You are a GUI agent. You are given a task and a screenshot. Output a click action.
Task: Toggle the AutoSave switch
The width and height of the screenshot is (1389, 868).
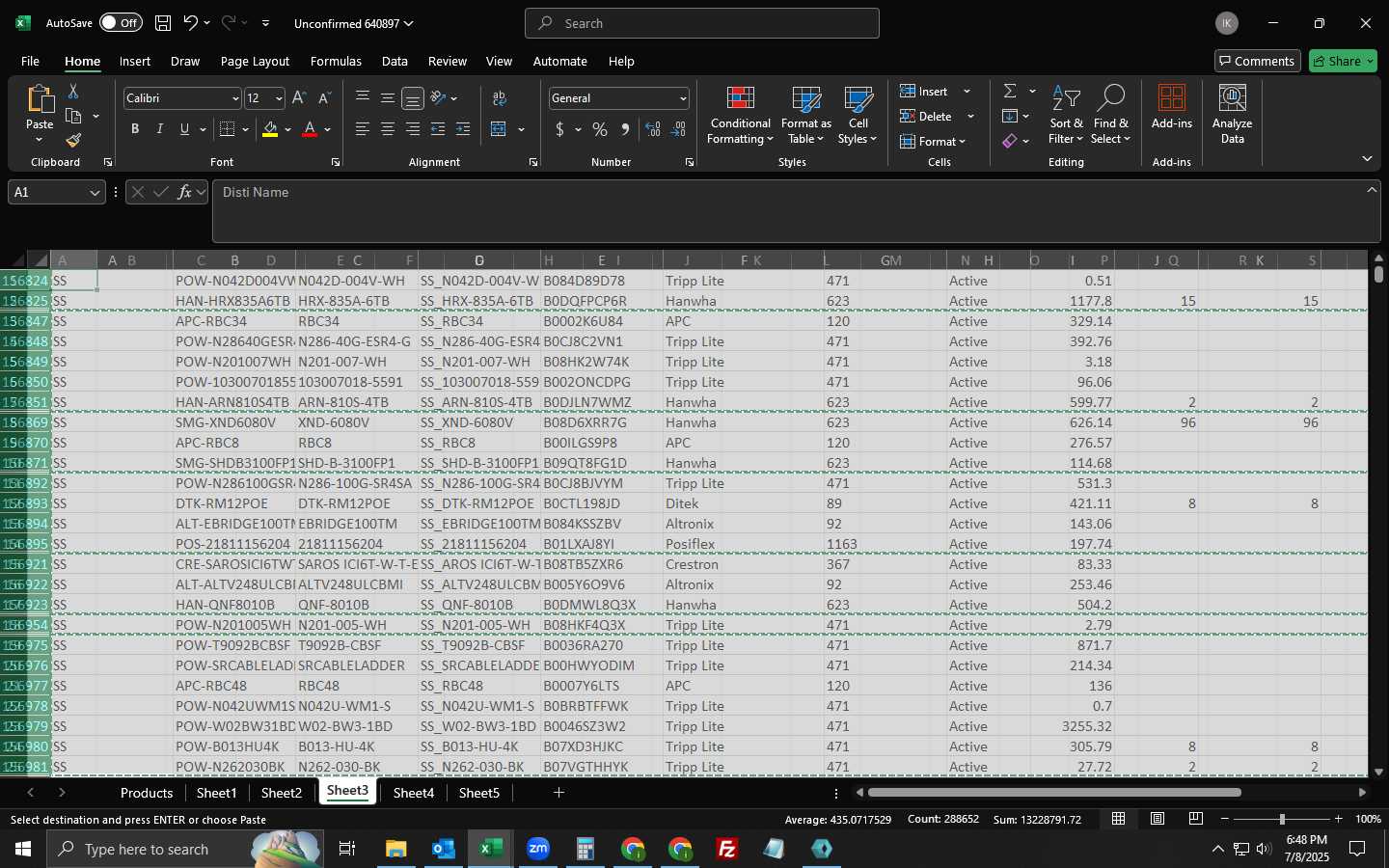click(x=121, y=23)
